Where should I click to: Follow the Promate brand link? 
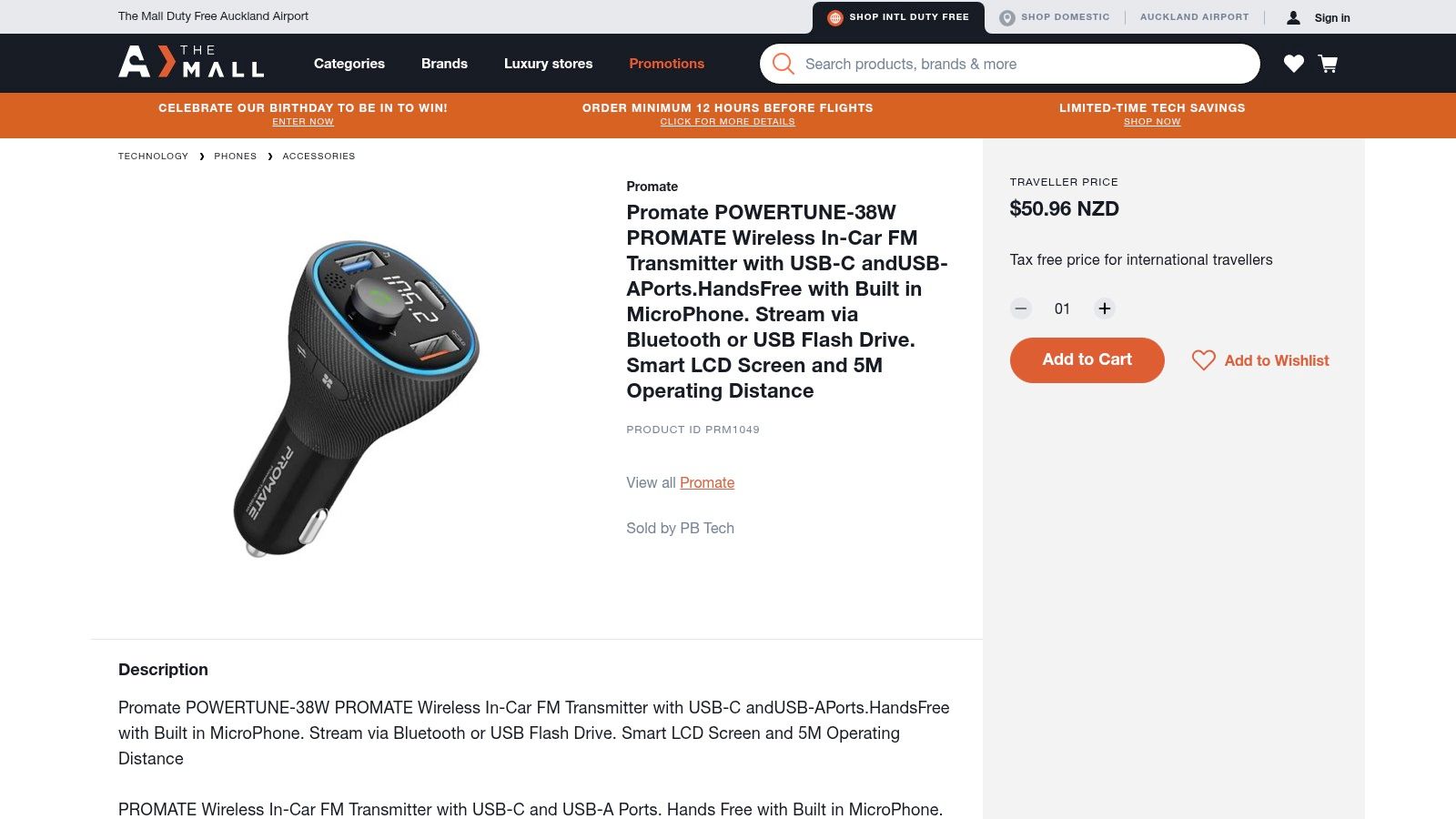tap(707, 483)
